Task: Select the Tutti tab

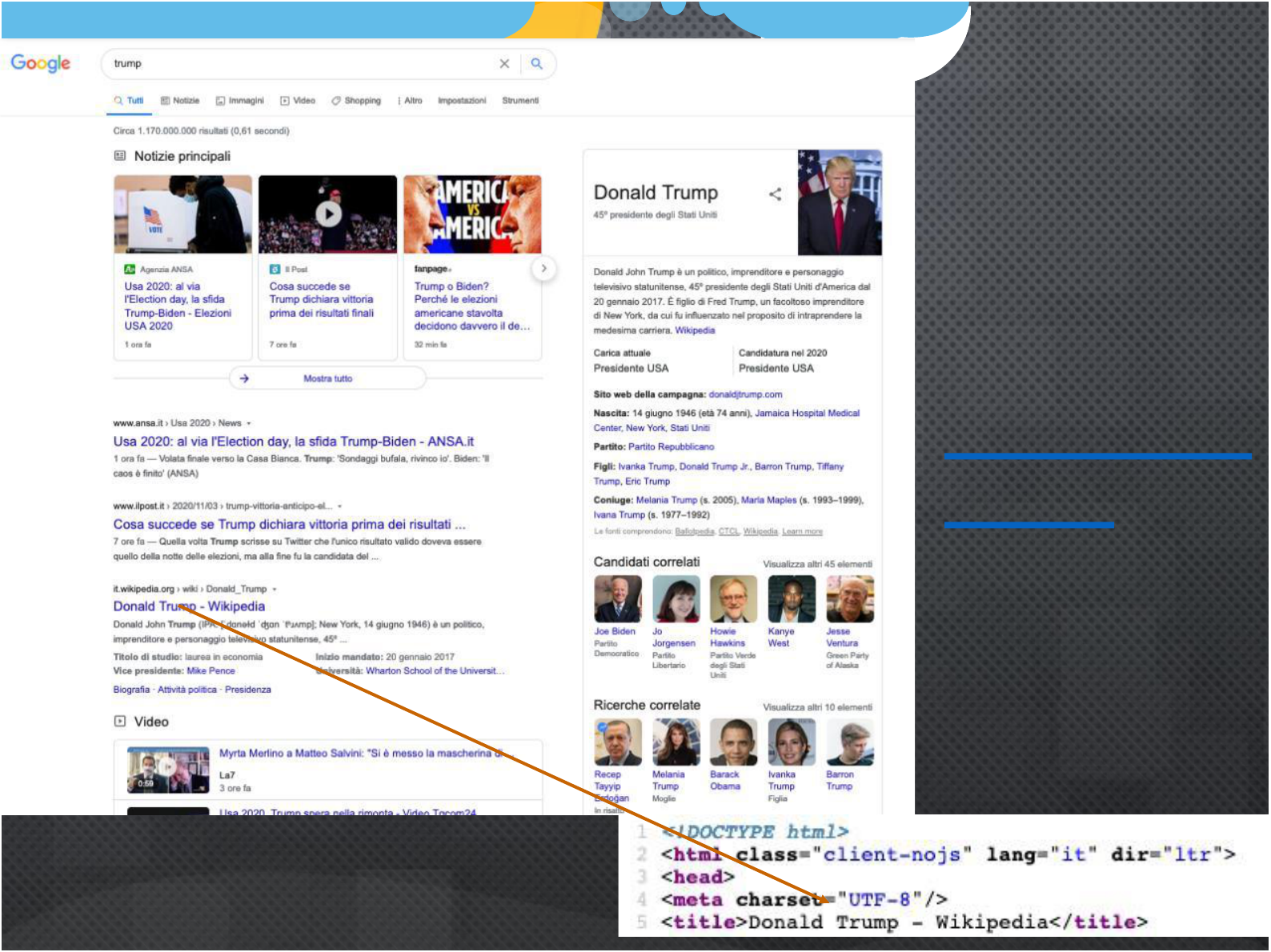Action: [129, 101]
